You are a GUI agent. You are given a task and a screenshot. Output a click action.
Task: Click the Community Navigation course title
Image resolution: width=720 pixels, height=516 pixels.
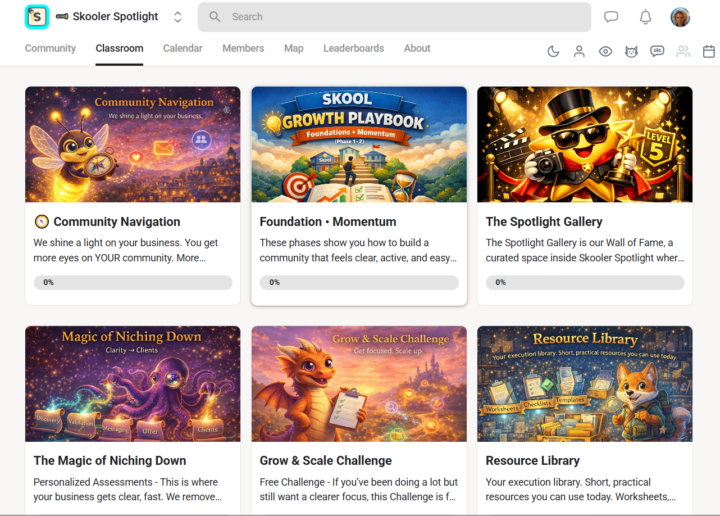click(x=117, y=222)
